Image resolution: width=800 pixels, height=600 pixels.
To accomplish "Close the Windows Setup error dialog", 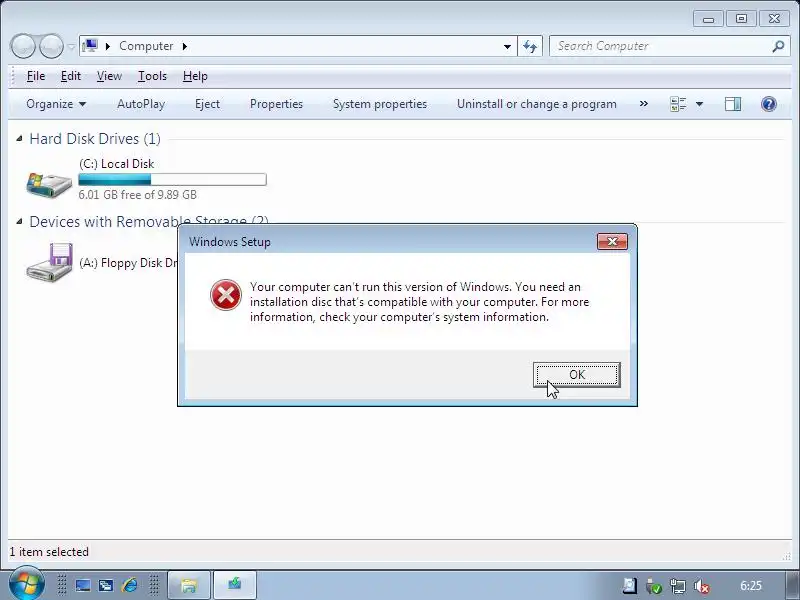I will coord(612,241).
